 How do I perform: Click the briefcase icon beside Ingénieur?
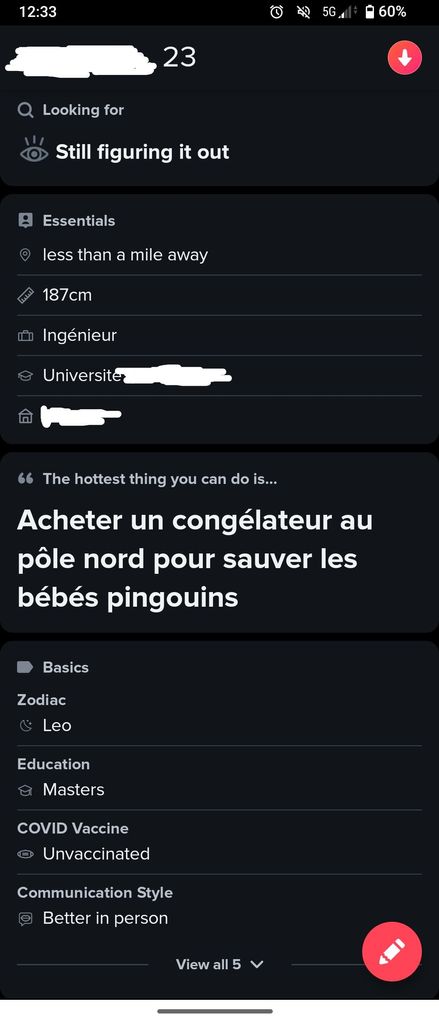[x=25, y=336]
